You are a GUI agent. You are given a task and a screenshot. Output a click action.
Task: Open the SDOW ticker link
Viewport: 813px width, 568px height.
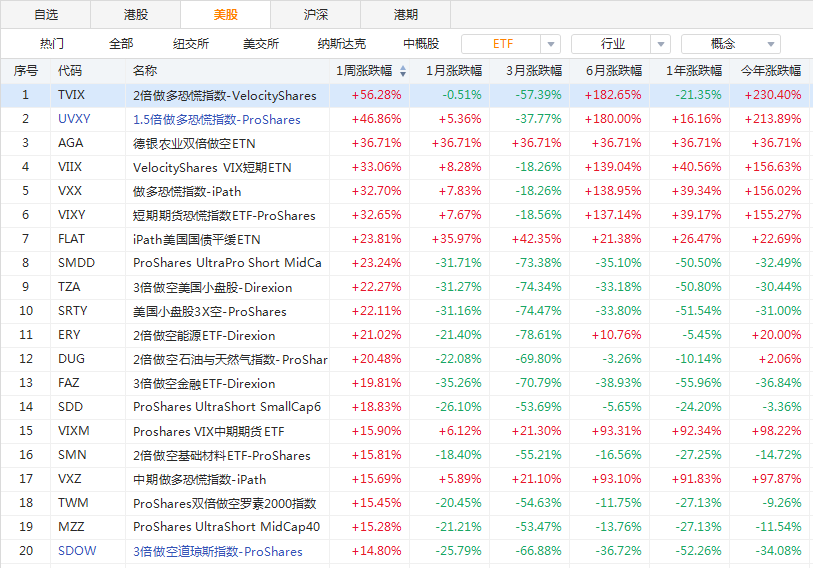pyautogui.click(x=77, y=551)
